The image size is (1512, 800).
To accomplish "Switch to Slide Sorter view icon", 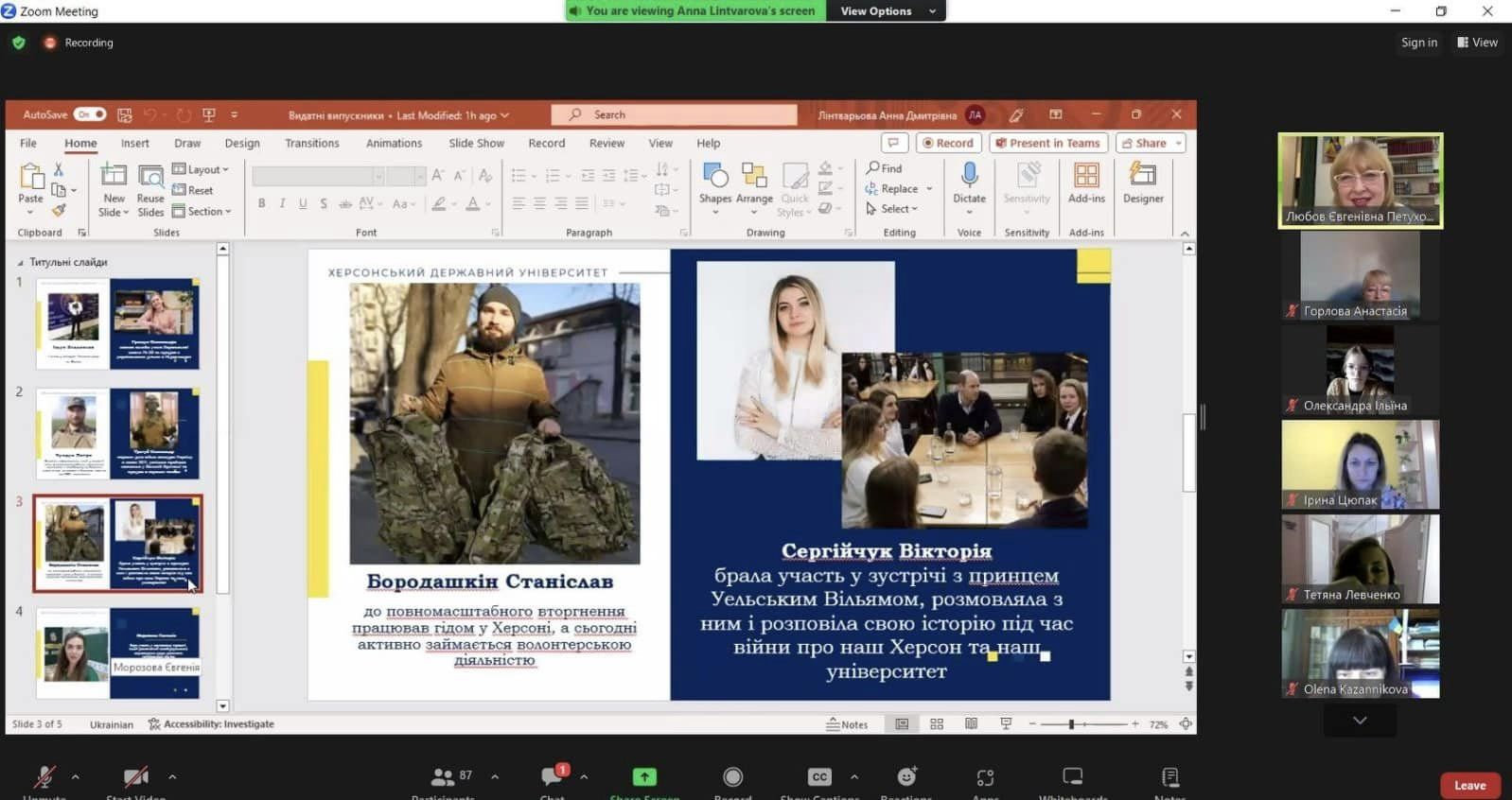I will 937,724.
